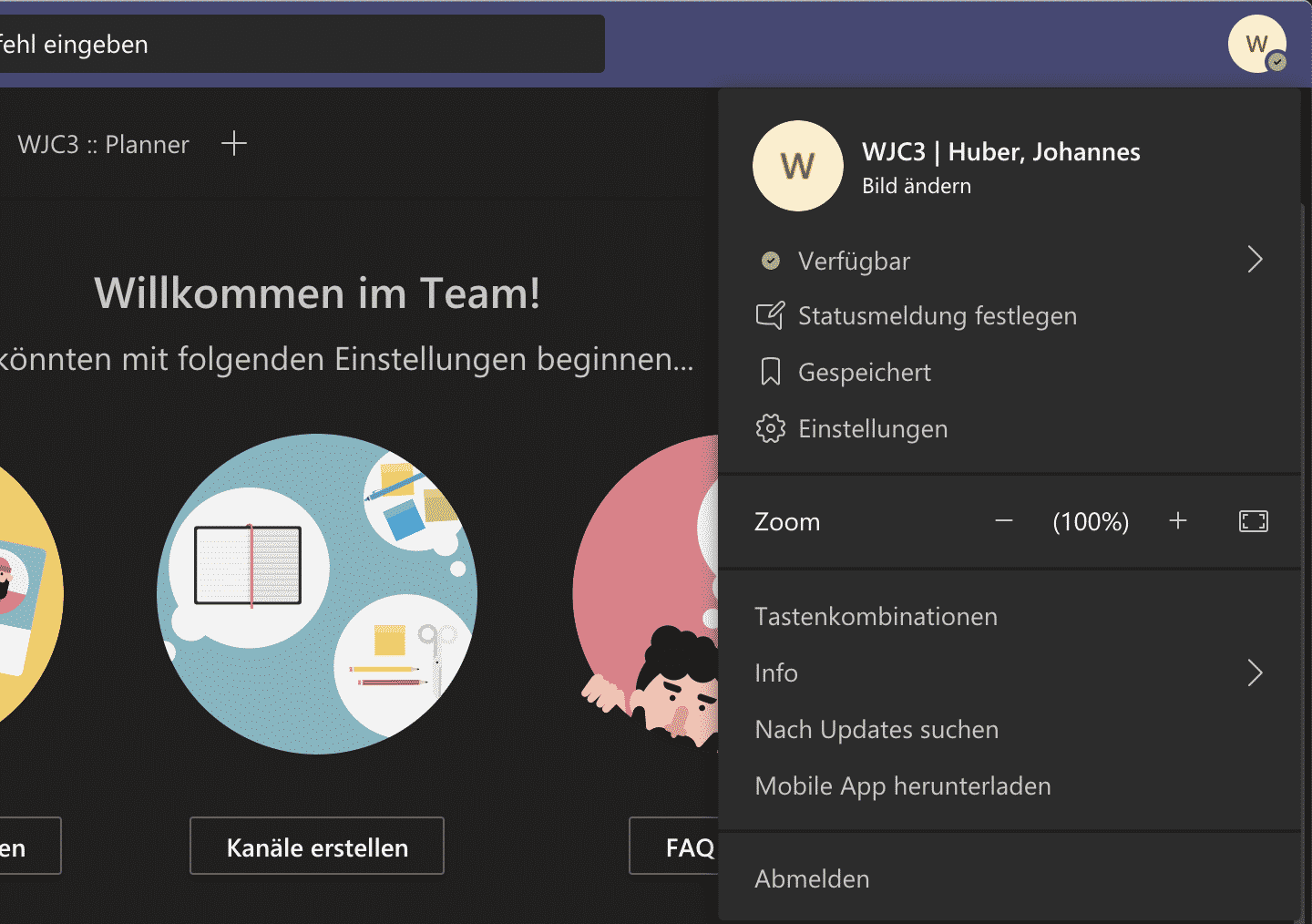Click the Verfügbar status indicator icon
Image resolution: width=1312 pixels, height=924 pixels.
click(x=770, y=261)
